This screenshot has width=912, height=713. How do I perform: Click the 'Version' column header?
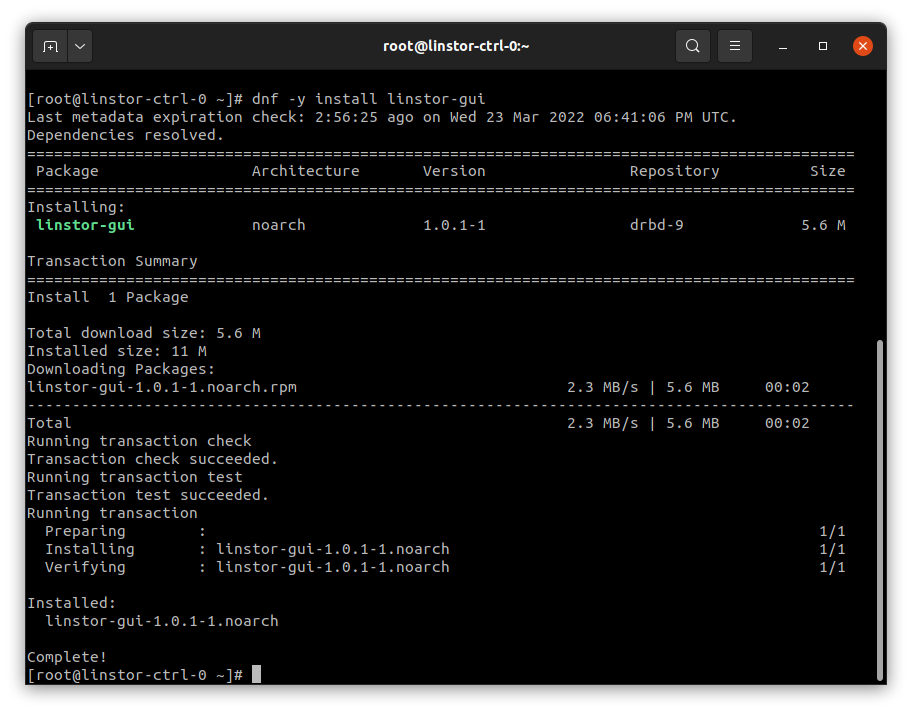454,171
